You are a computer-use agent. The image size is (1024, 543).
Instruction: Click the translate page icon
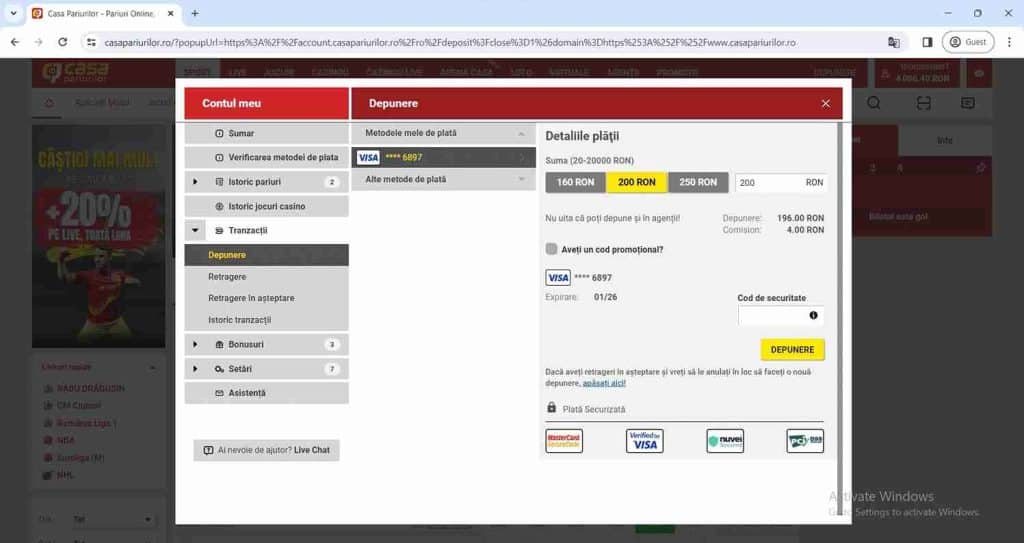pos(893,42)
